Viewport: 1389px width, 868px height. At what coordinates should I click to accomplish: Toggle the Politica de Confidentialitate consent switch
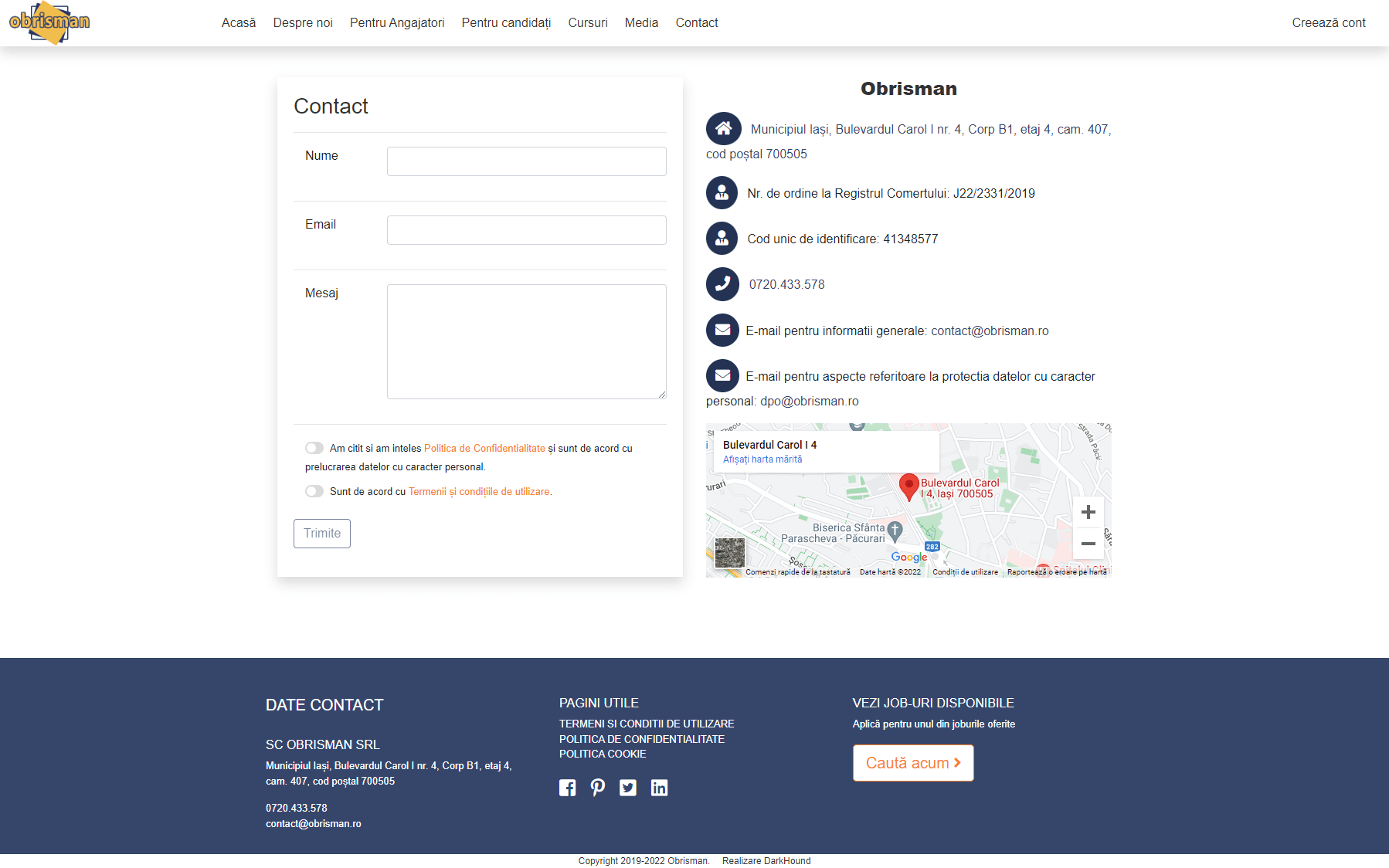tap(314, 448)
